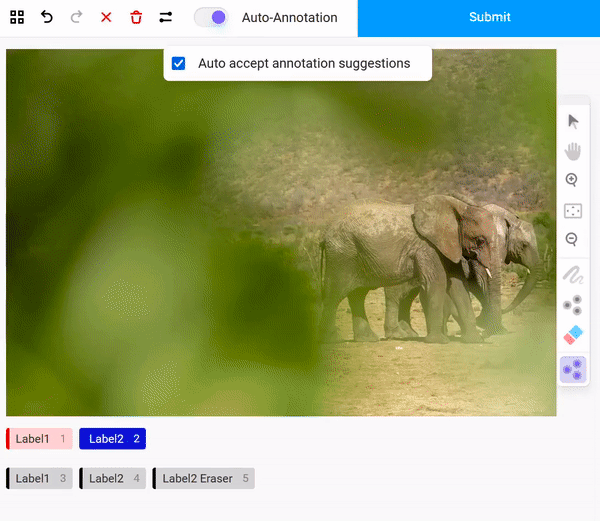Select the highlighted purple smart keypoint tool
Image resolution: width=600 pixels, height=521 pixels.
point(573,369)
